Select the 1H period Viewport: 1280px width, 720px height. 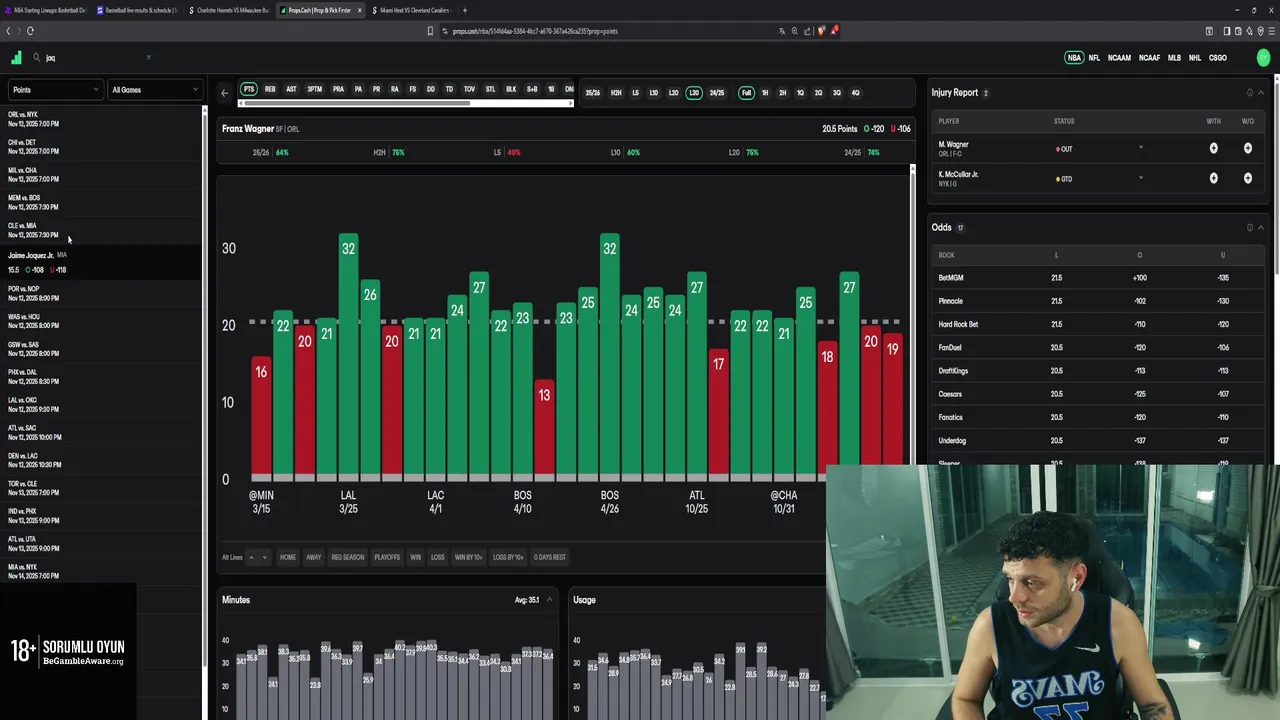[765, 93]
